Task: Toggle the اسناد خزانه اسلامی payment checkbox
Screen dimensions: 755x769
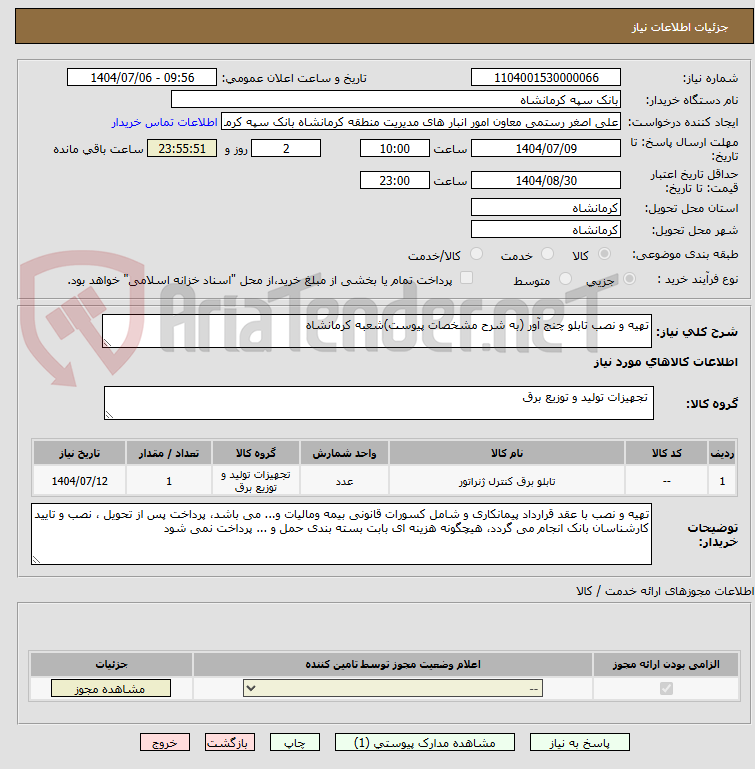Action: click(x=466, y=278)
